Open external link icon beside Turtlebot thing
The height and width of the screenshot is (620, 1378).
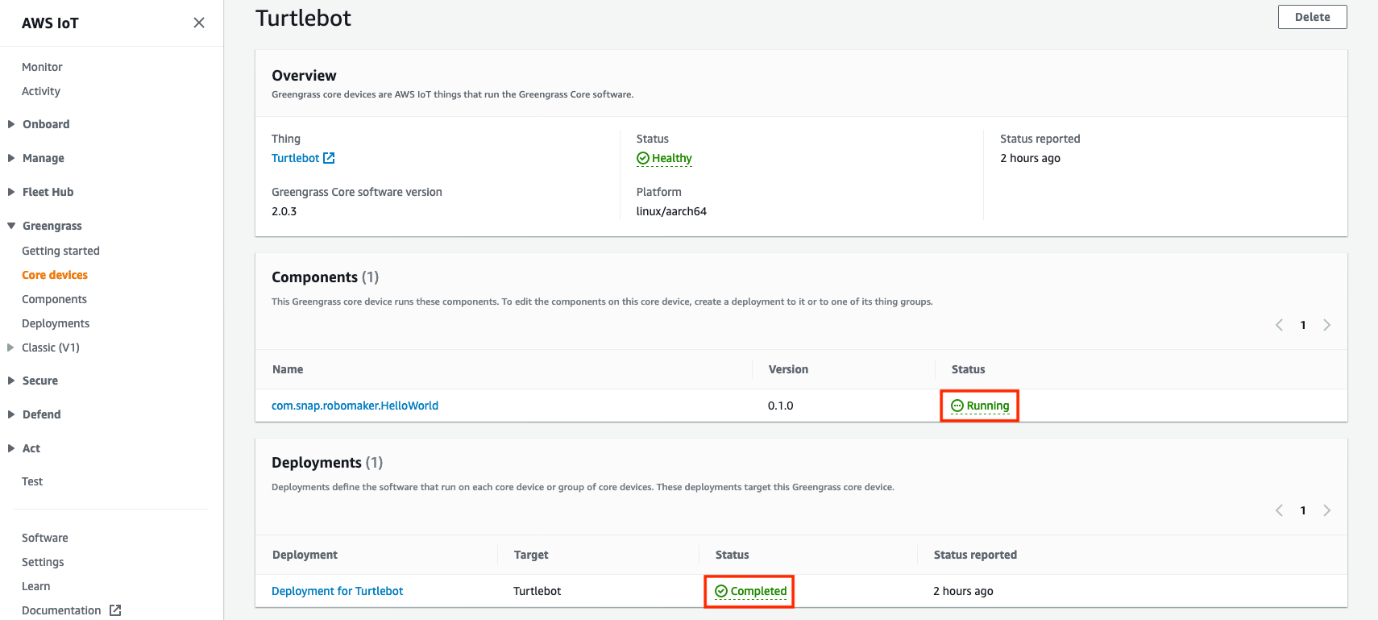pos(329,158)
